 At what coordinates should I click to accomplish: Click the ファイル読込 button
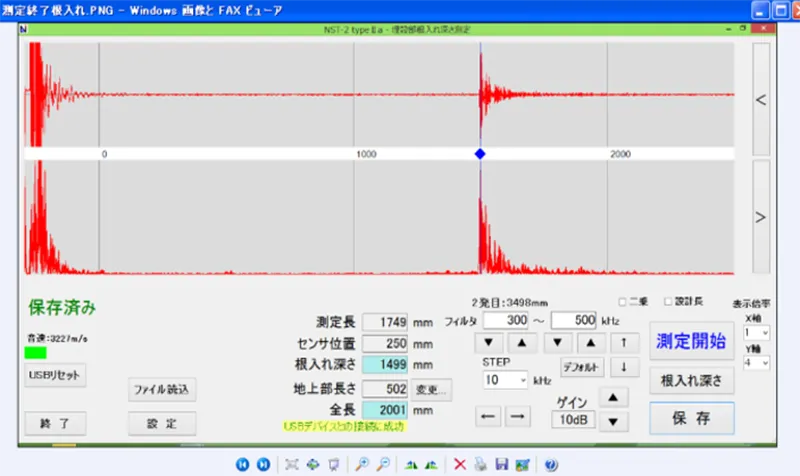point(162,388)
